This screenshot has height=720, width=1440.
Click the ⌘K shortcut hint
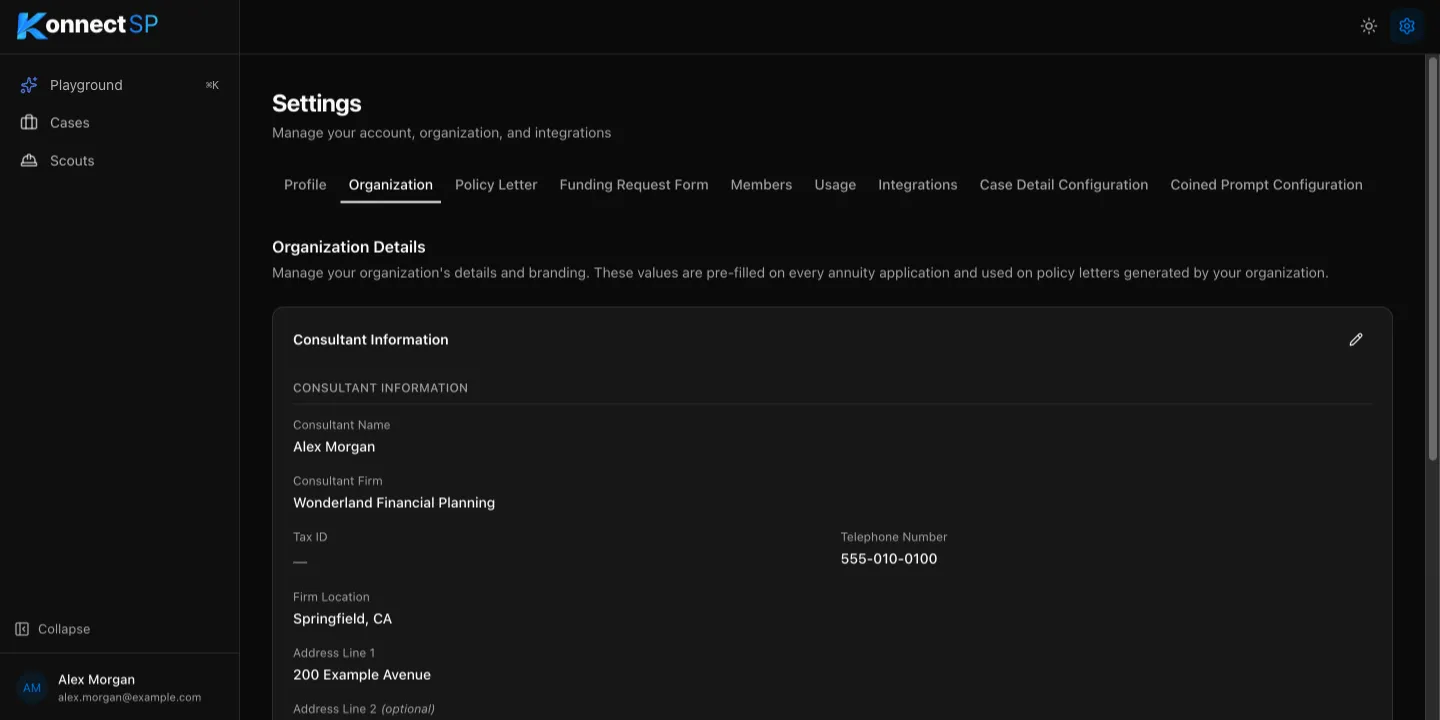[x=212, y=85]
